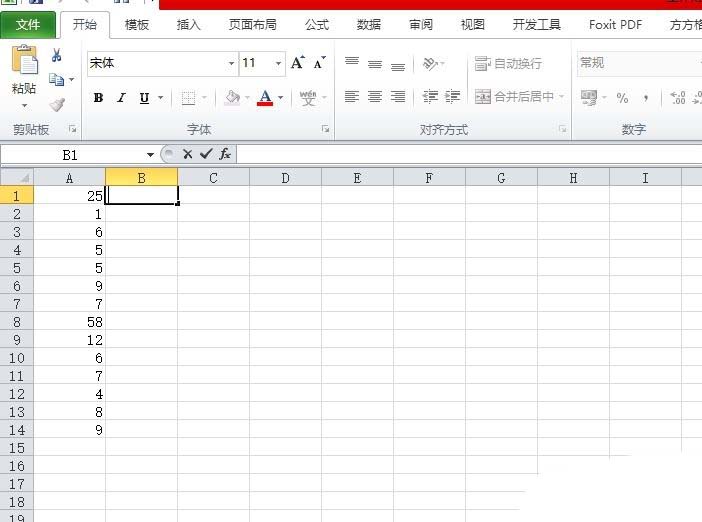The width and height of the screenshot is (702, 522).
Task: Expand underline style arrow
Action: point(160,98)
